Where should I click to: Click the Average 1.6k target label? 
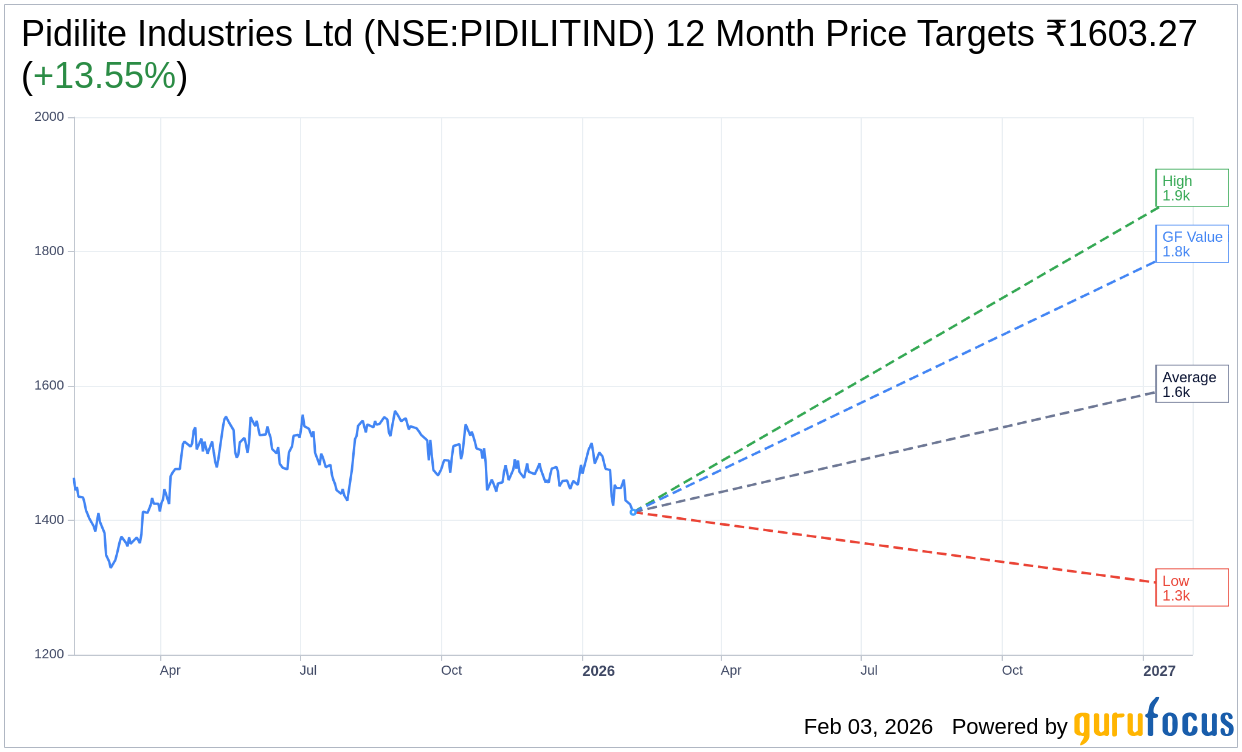[x=1191, y=384]
